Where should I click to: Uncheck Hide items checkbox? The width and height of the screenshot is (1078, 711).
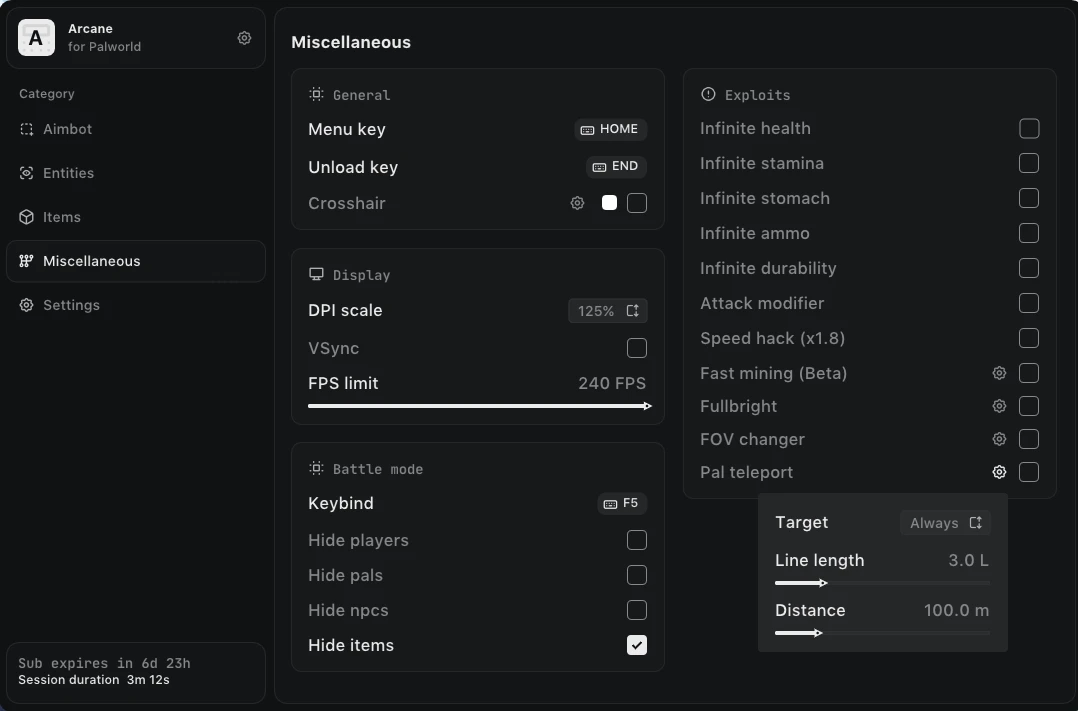(637, 645)
